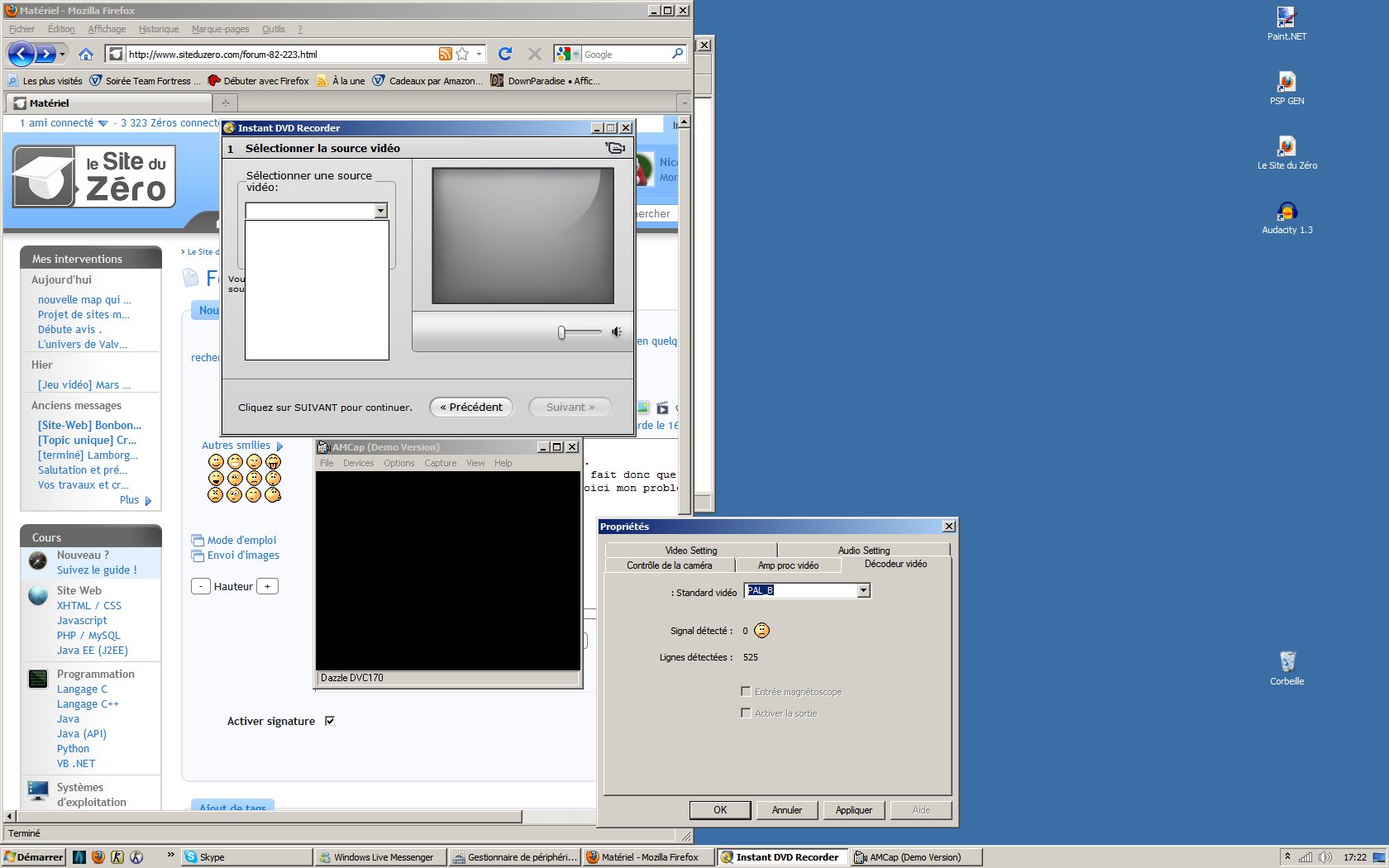Image resolution: width=1389 pixels, height=868 pixels.
Task: Expand Autres smilies arrow
Action: (x=279, y=446)
